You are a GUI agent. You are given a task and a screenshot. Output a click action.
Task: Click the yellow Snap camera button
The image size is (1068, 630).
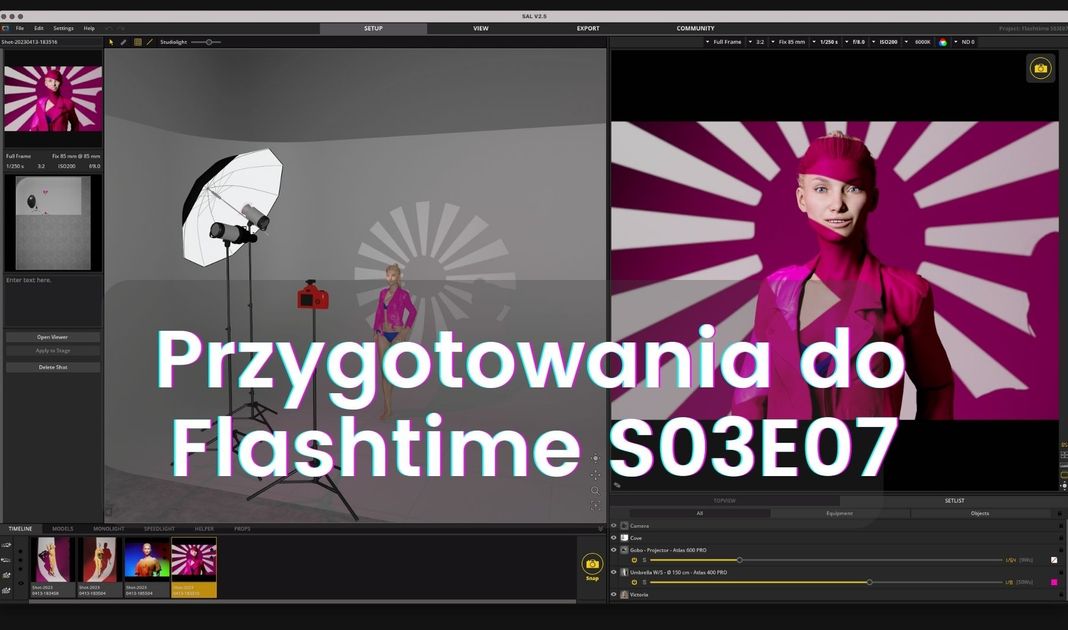coord(592,565)
